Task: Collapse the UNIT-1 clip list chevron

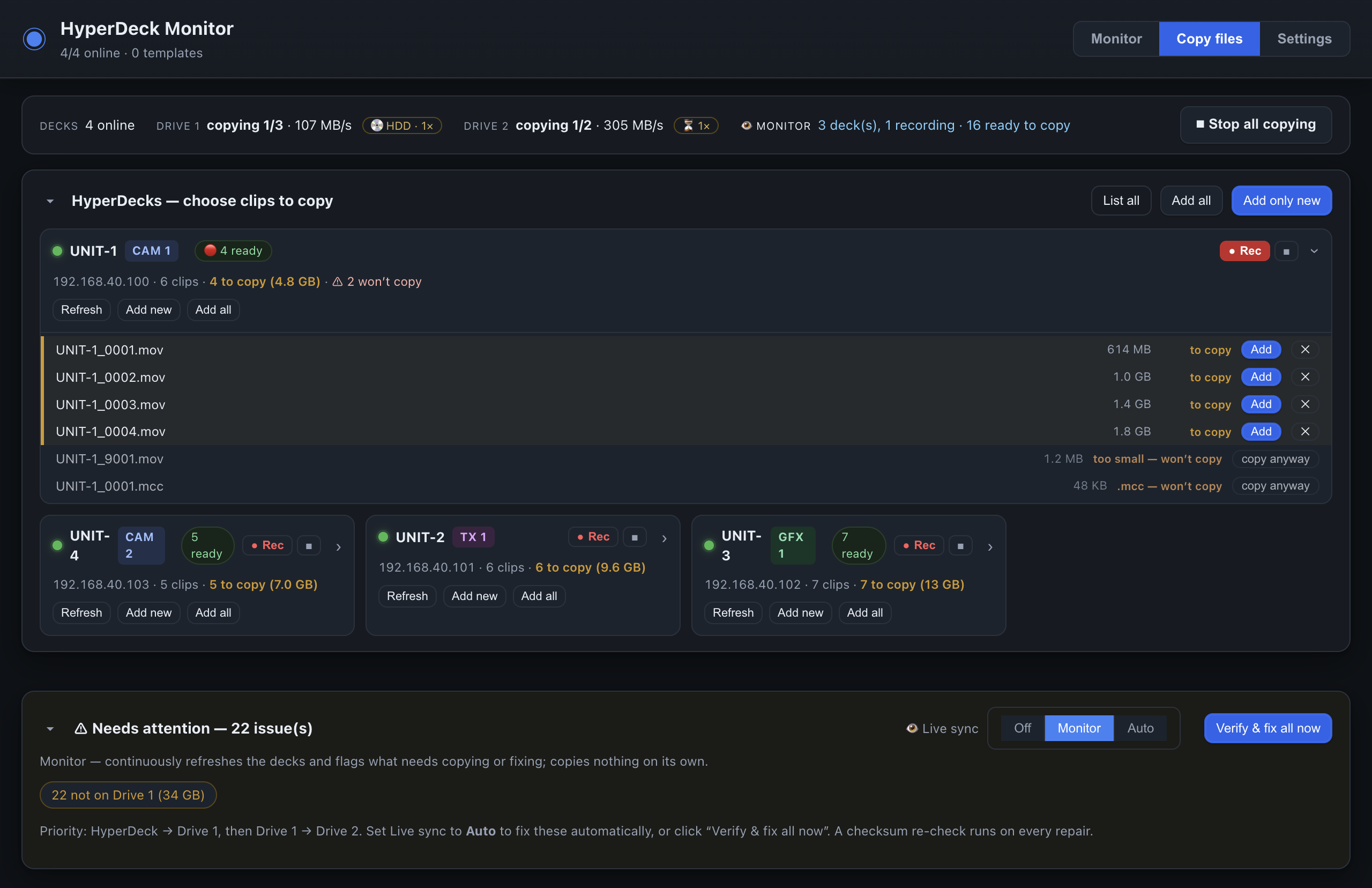Action: [1314, 251]
